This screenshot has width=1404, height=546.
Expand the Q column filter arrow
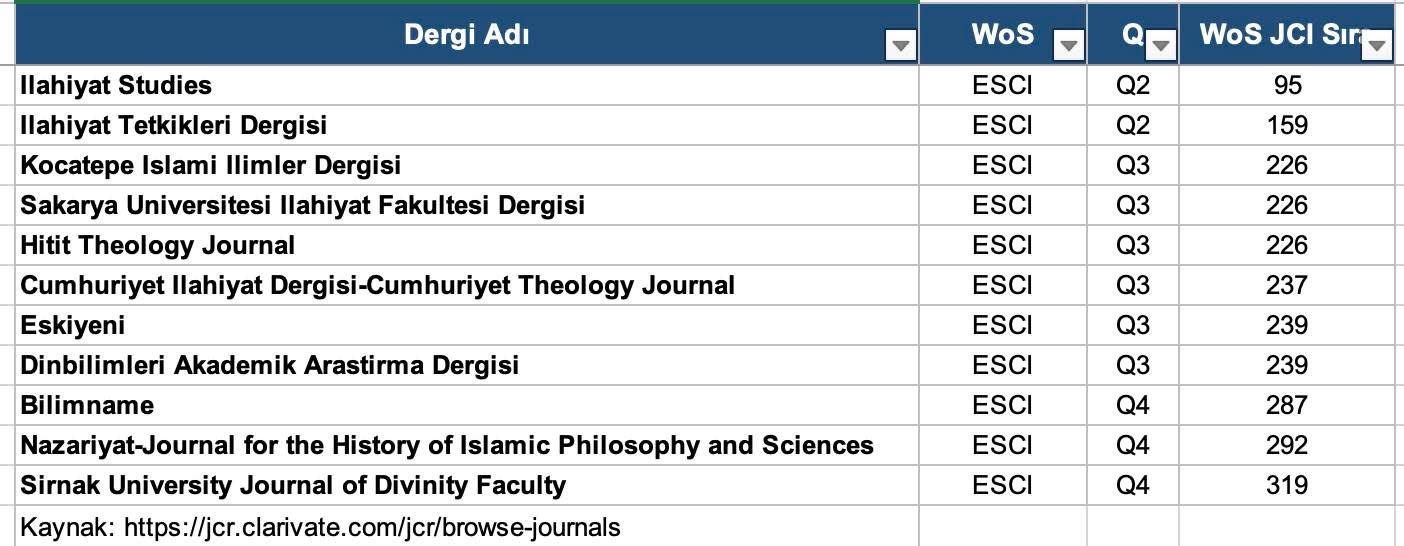pyautogui.click(x=1161, y=46)
